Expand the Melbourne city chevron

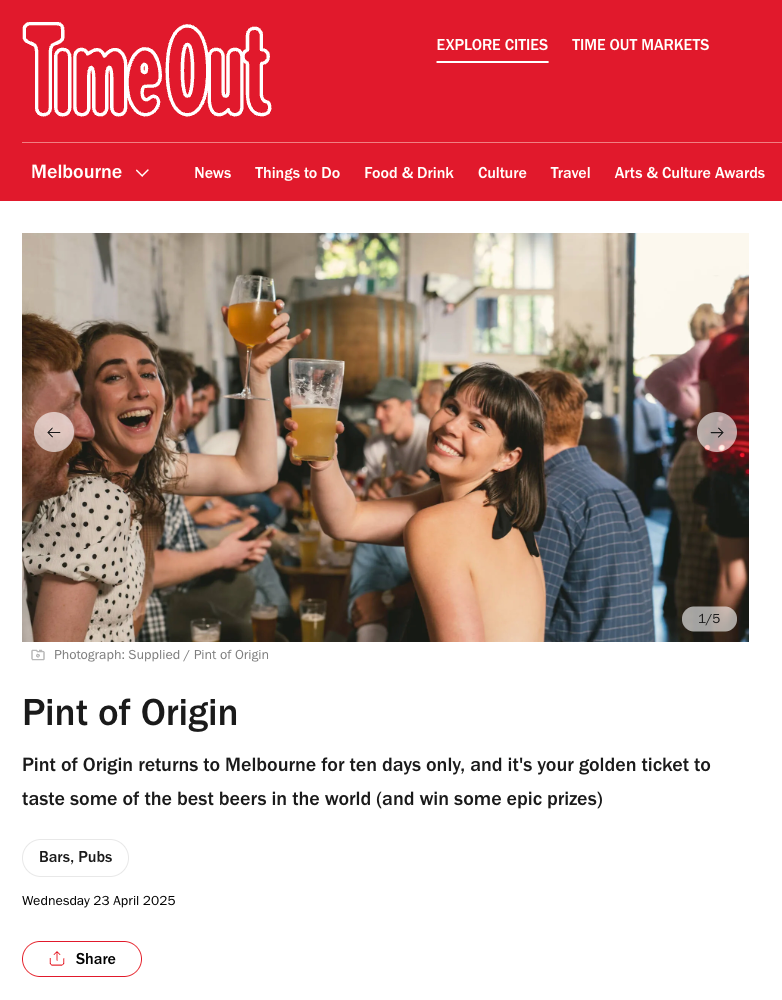[x=142, y=173]
